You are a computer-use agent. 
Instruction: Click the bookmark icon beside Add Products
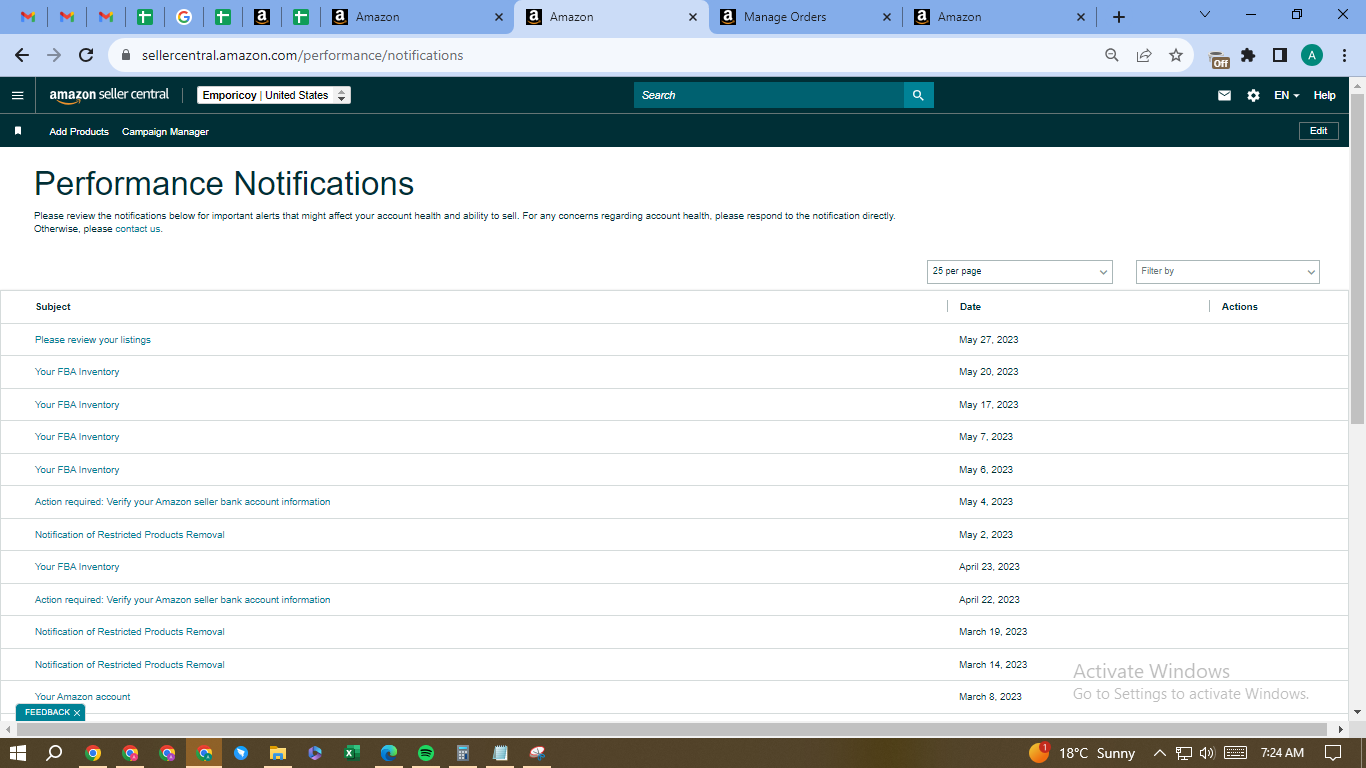(x=18, y=131)
